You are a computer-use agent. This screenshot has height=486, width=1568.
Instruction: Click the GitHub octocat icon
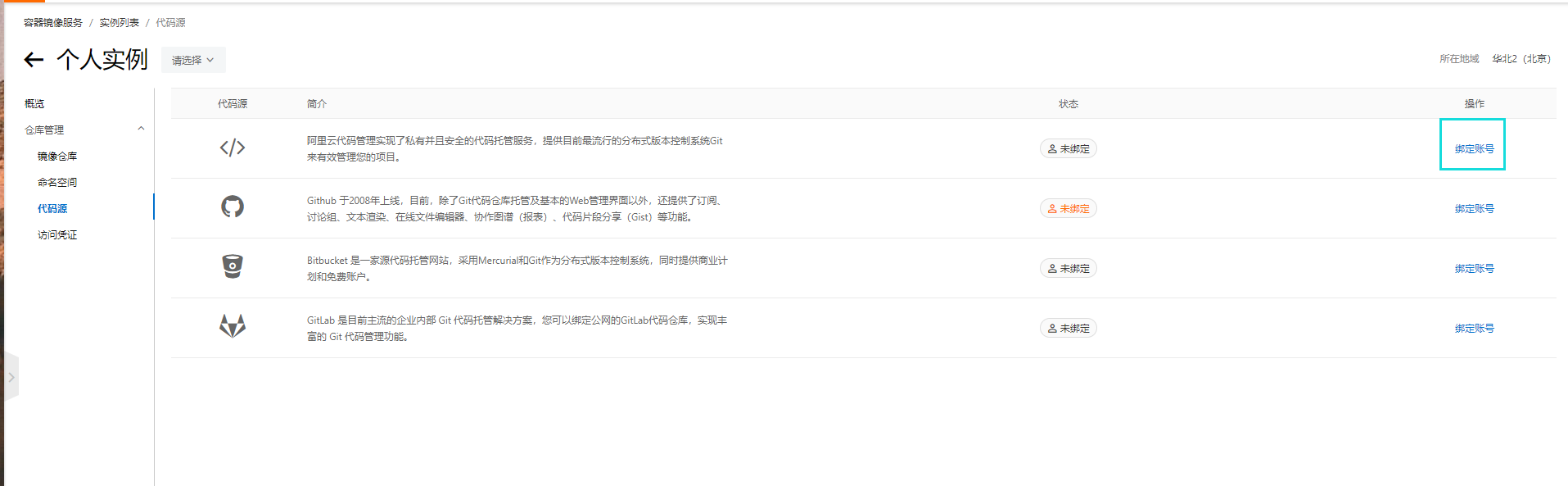233,207
